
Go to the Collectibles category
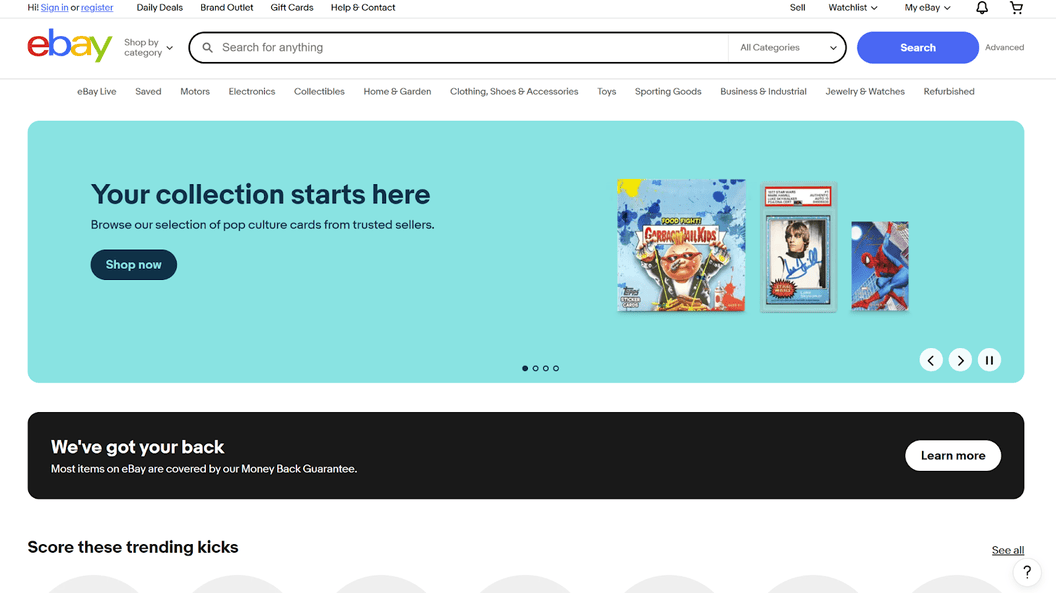click(319, 92)
